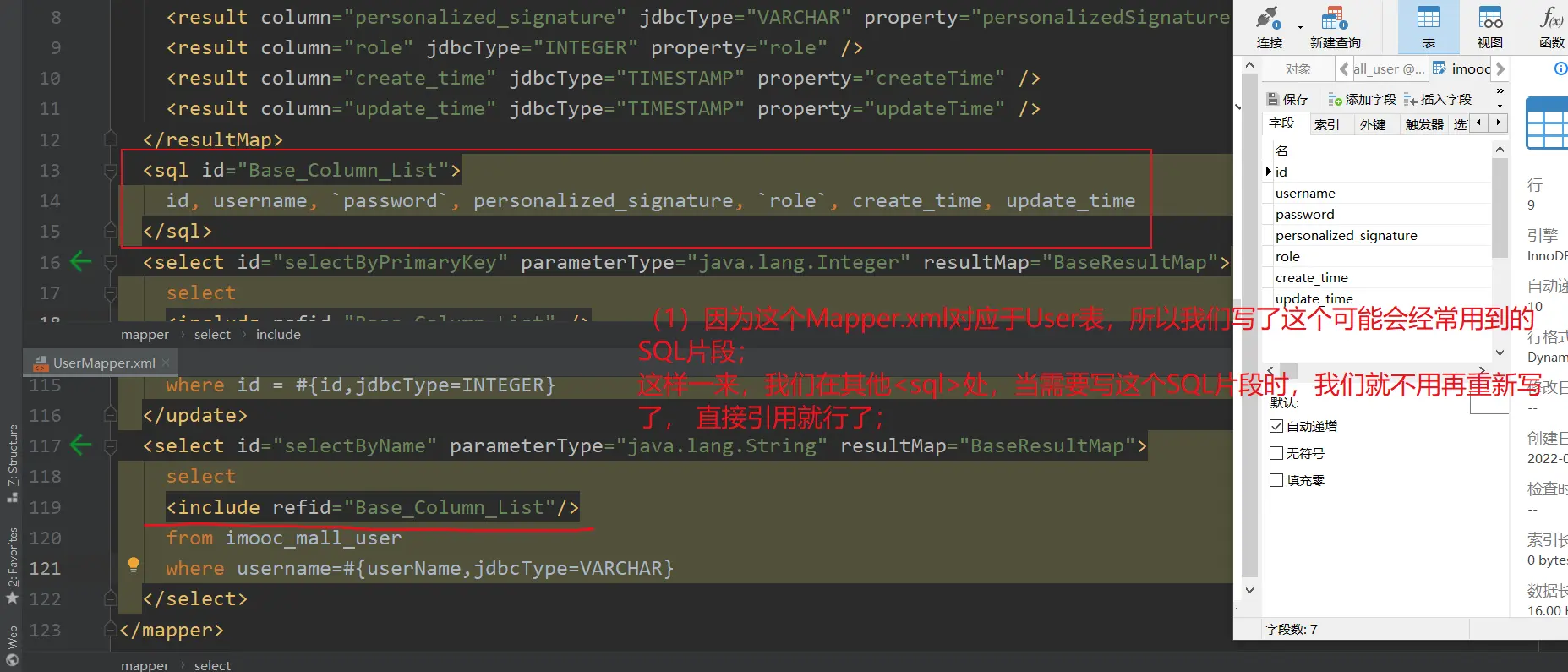Open the Web tool window
This screenshot has width=1568, height=672.
[x=12, y=647]
